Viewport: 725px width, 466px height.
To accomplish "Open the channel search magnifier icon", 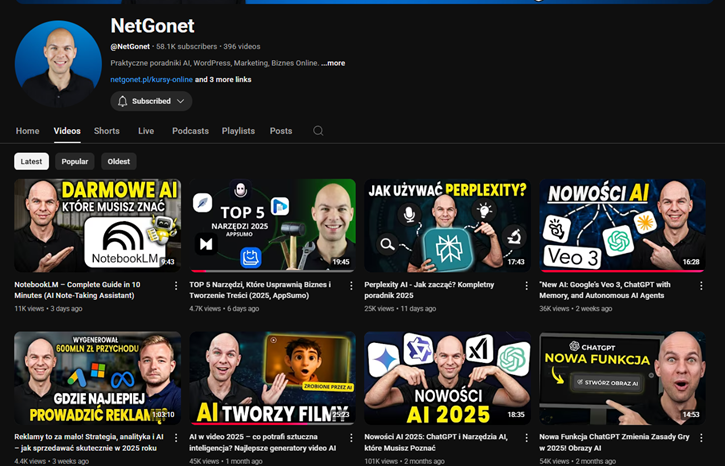I will 318,131.
